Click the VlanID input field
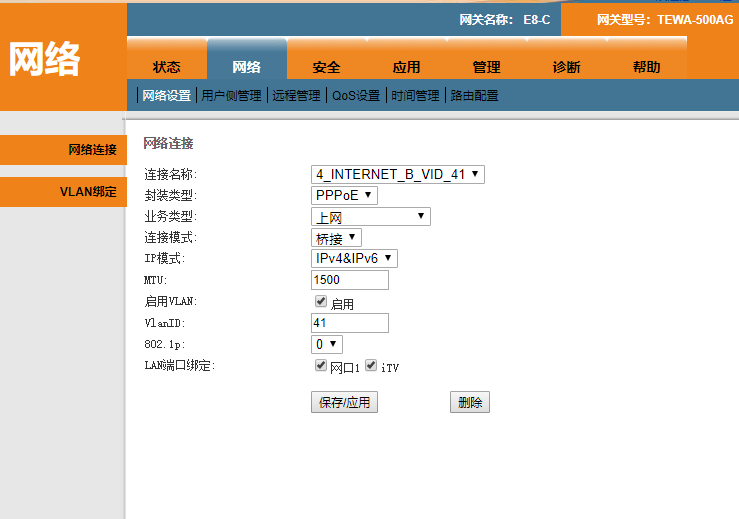 [x=350, y=323]
